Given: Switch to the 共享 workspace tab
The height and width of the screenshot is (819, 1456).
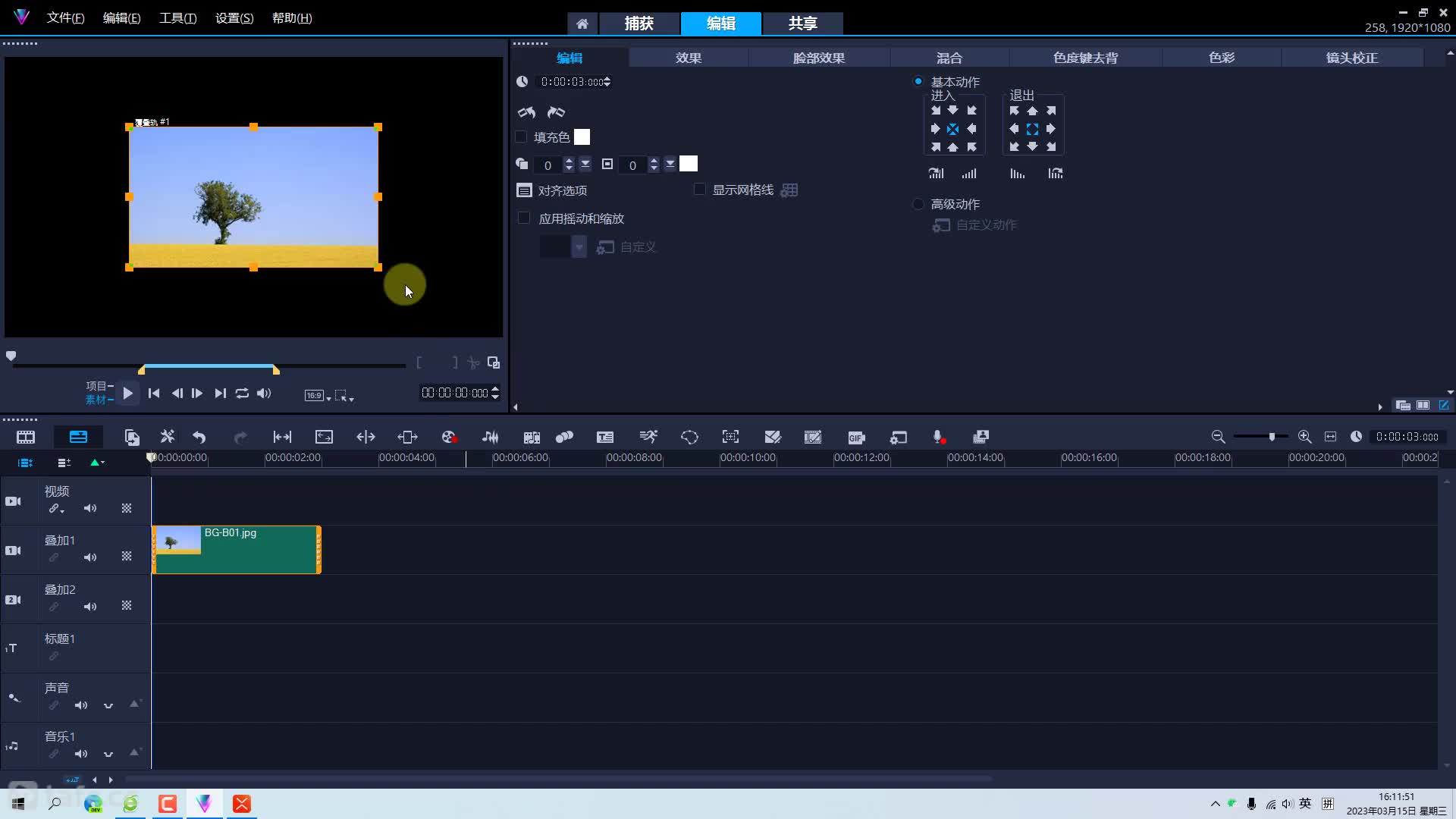Looking at the screenshot, I should pos(802,24).
